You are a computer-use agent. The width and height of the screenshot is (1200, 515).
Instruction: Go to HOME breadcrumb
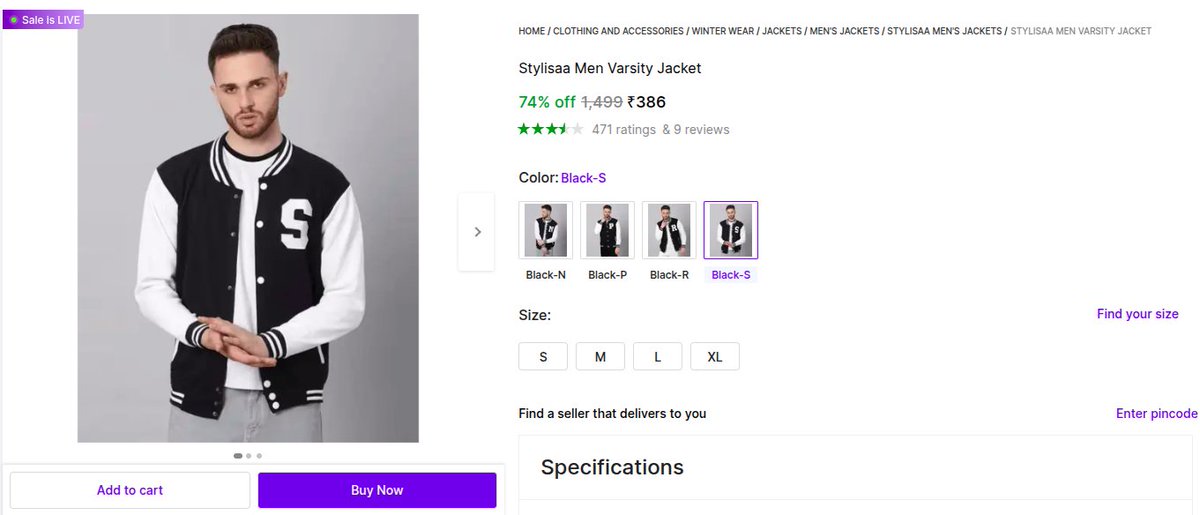pyautogui.click(x=532, y=31)
